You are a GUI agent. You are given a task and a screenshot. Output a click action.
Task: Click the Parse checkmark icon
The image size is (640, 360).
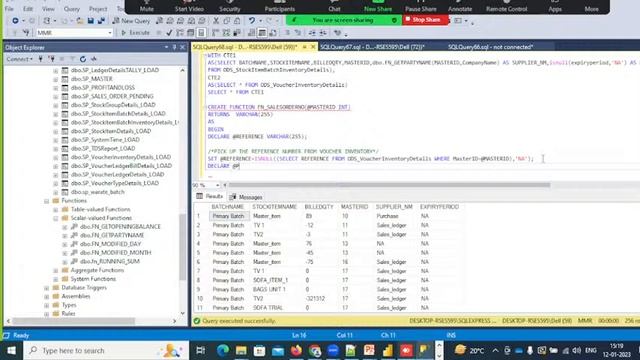click(169, 33)
